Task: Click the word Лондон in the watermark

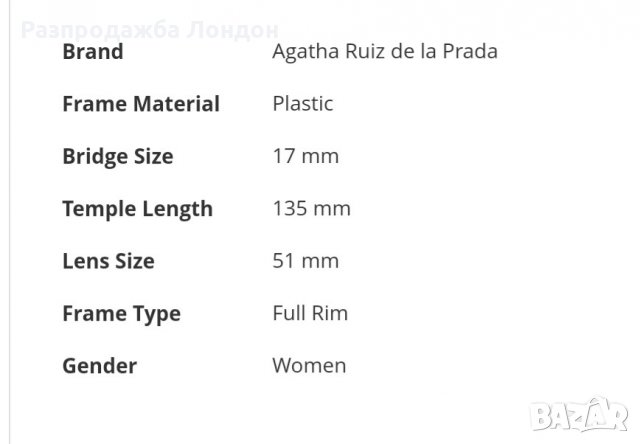Action: 233,30
